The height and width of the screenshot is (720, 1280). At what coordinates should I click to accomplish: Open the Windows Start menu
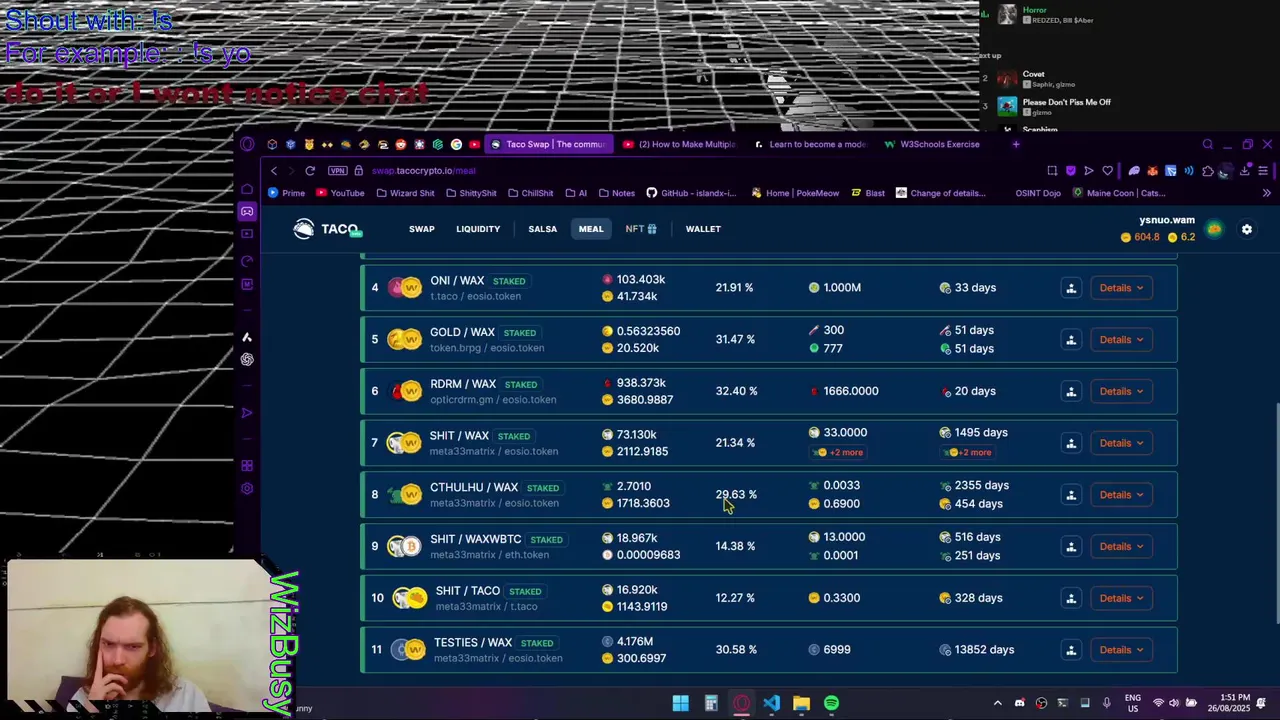point(680,704)
